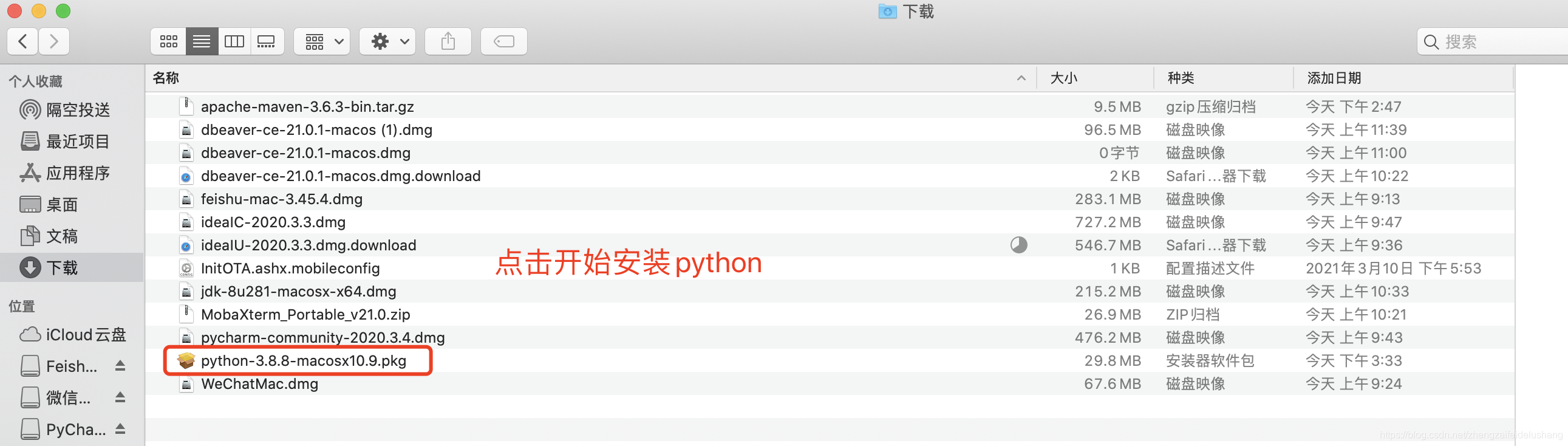Screen dimensions: 1568x446
Task: Click the Share toolbar button
Action: click(x=448, y=41)
